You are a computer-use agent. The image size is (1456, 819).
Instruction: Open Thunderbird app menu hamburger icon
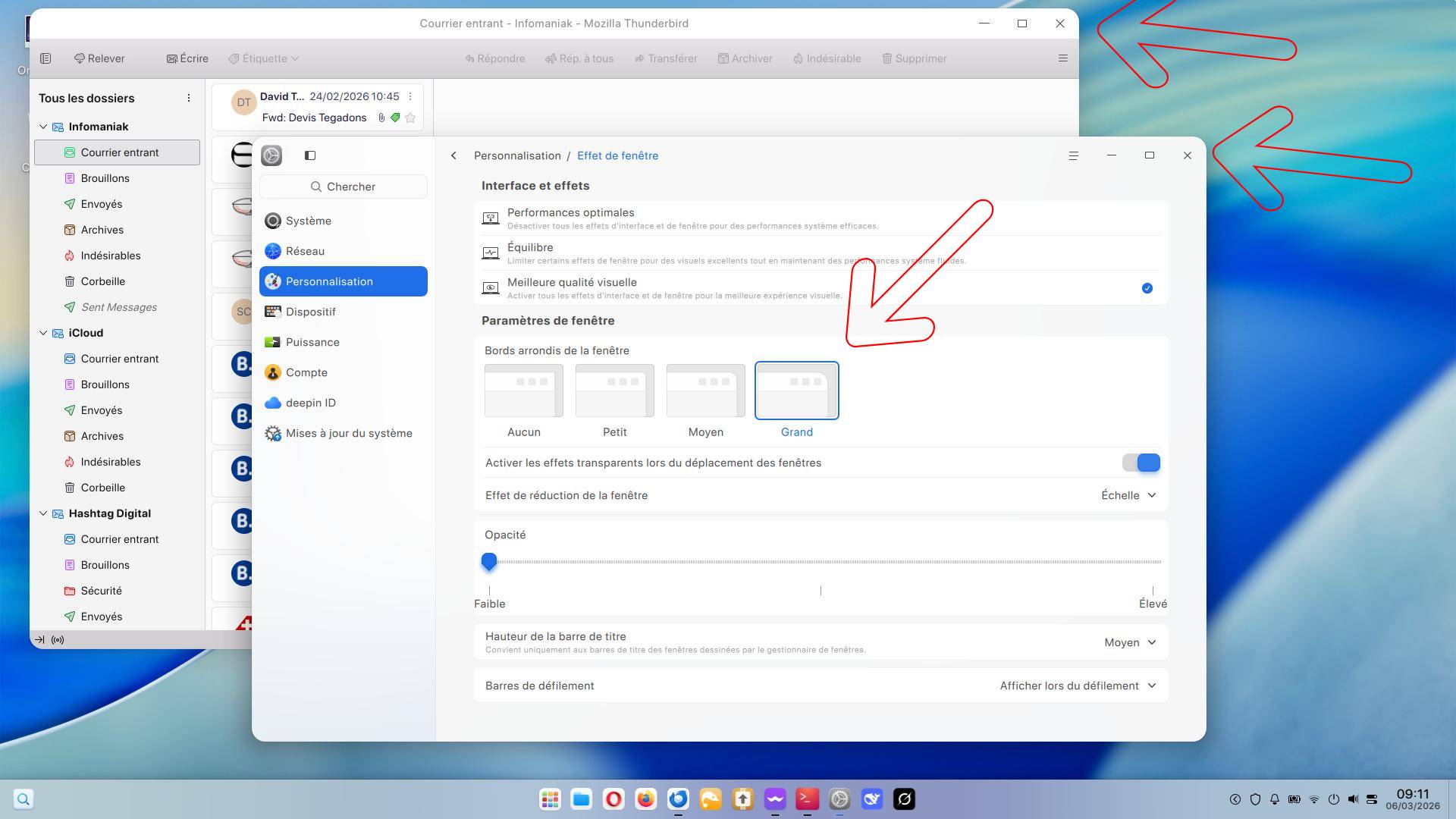coord(1062,58)
